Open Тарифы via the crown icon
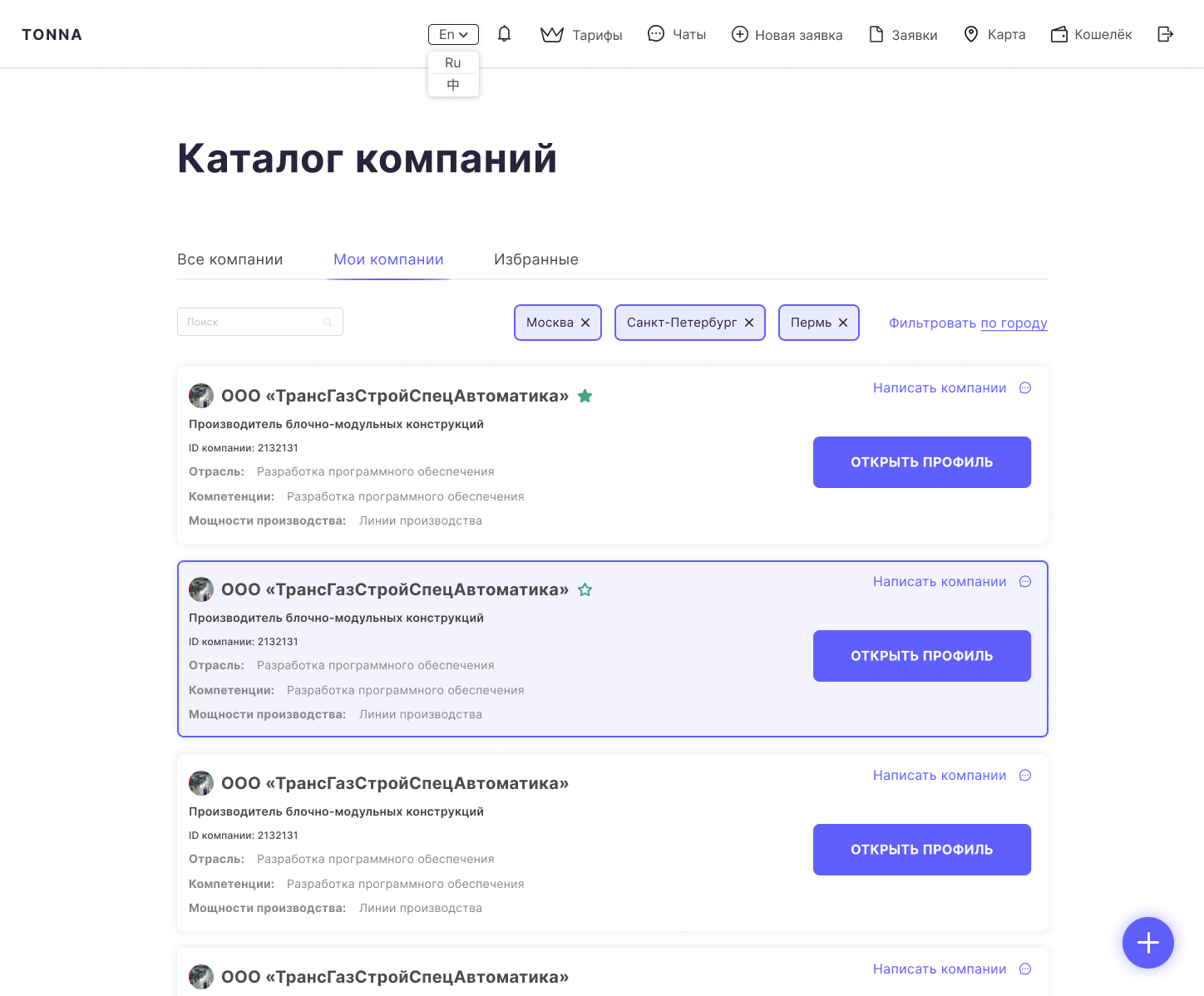This screenshot has width=1204, height=996. tap(552, 35)
